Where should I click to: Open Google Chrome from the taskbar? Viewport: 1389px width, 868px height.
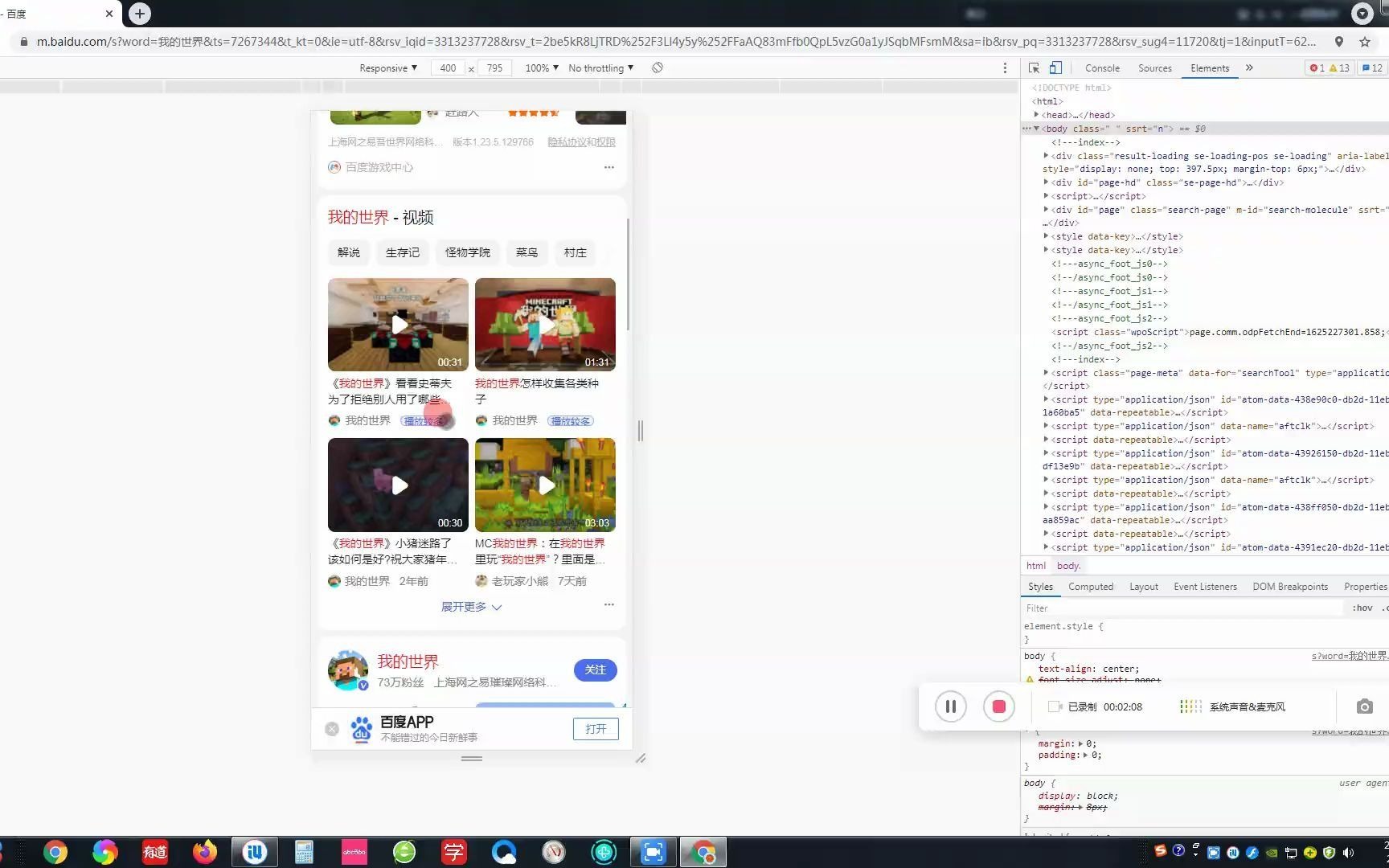pyautogui.click(x=55, y=853)
